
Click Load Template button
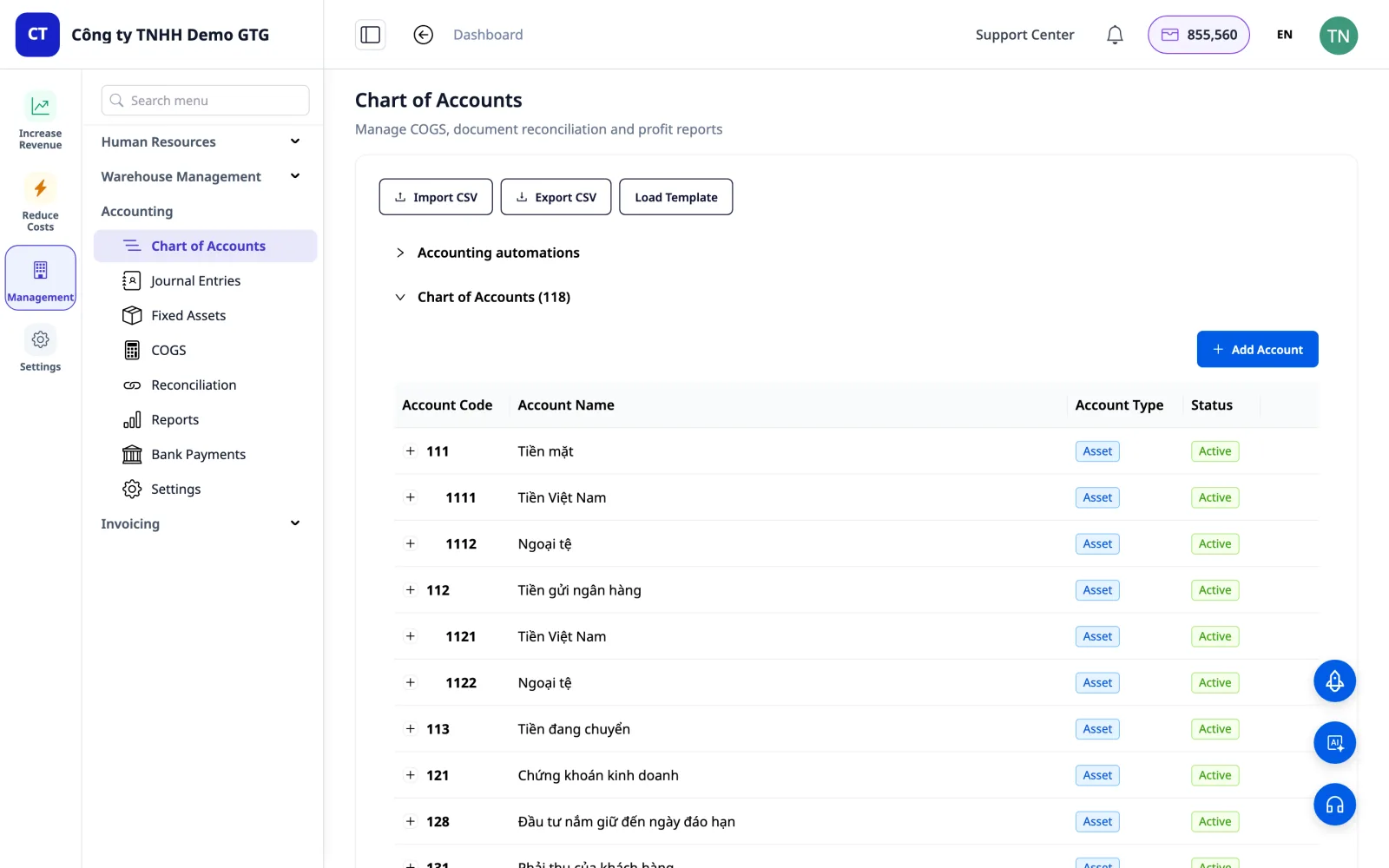click(676, 197)
